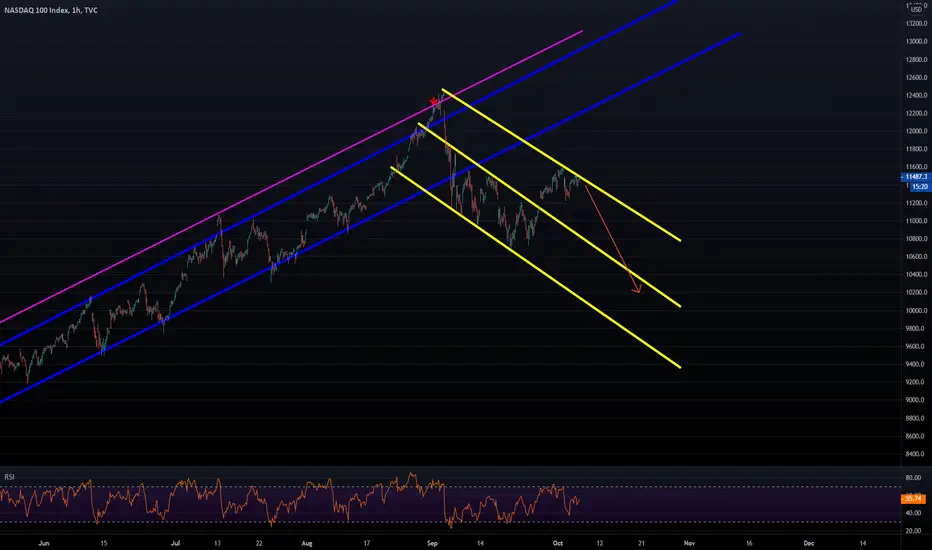This screenshot has width=932, height=550.
Task: Click the RSI scale 20.00 label
Action: pos(913,530)
